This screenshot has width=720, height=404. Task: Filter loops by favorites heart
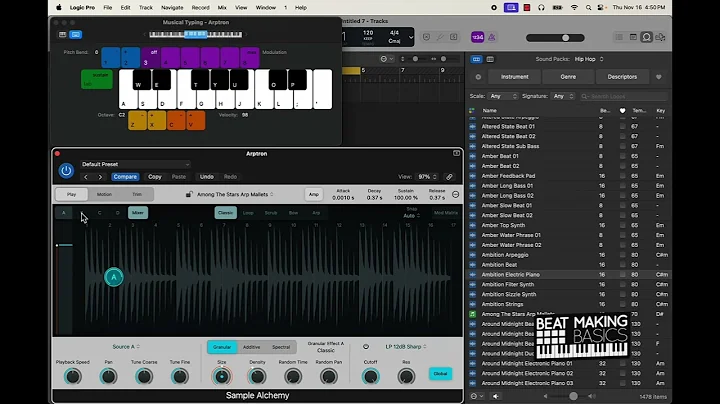[659, 77]
